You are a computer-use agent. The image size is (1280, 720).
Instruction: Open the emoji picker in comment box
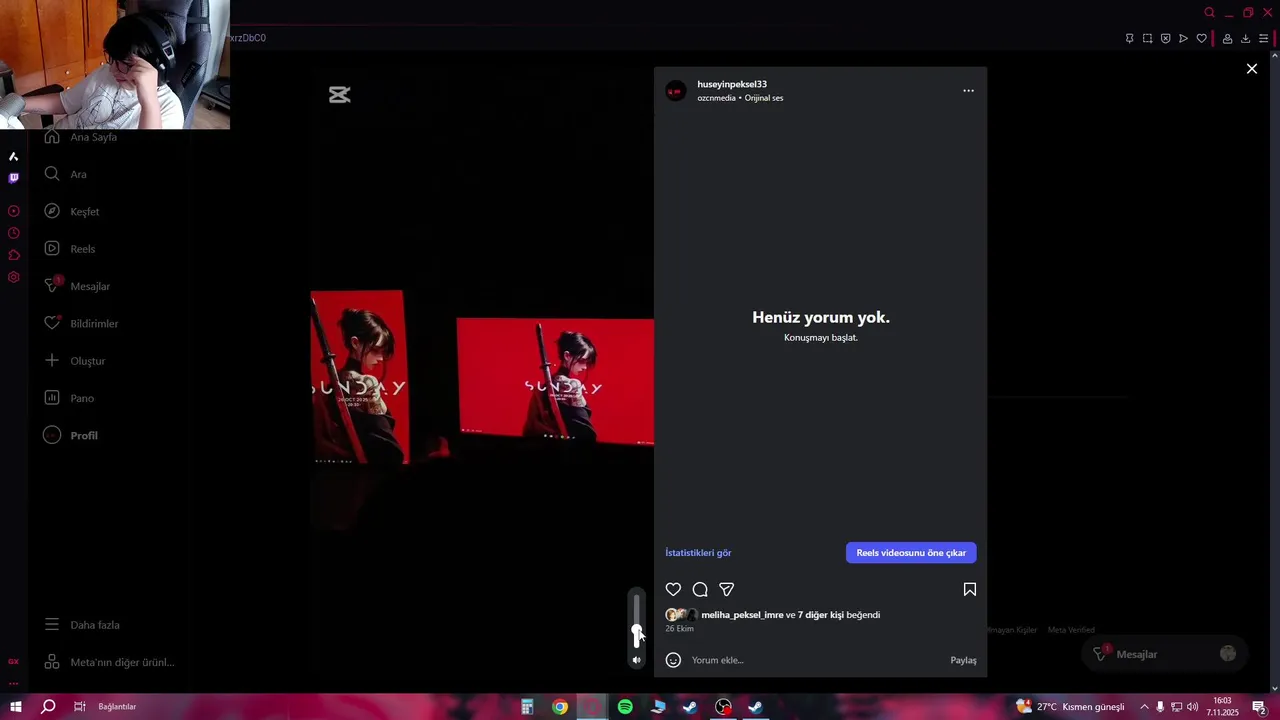click(x=673, y=660)
